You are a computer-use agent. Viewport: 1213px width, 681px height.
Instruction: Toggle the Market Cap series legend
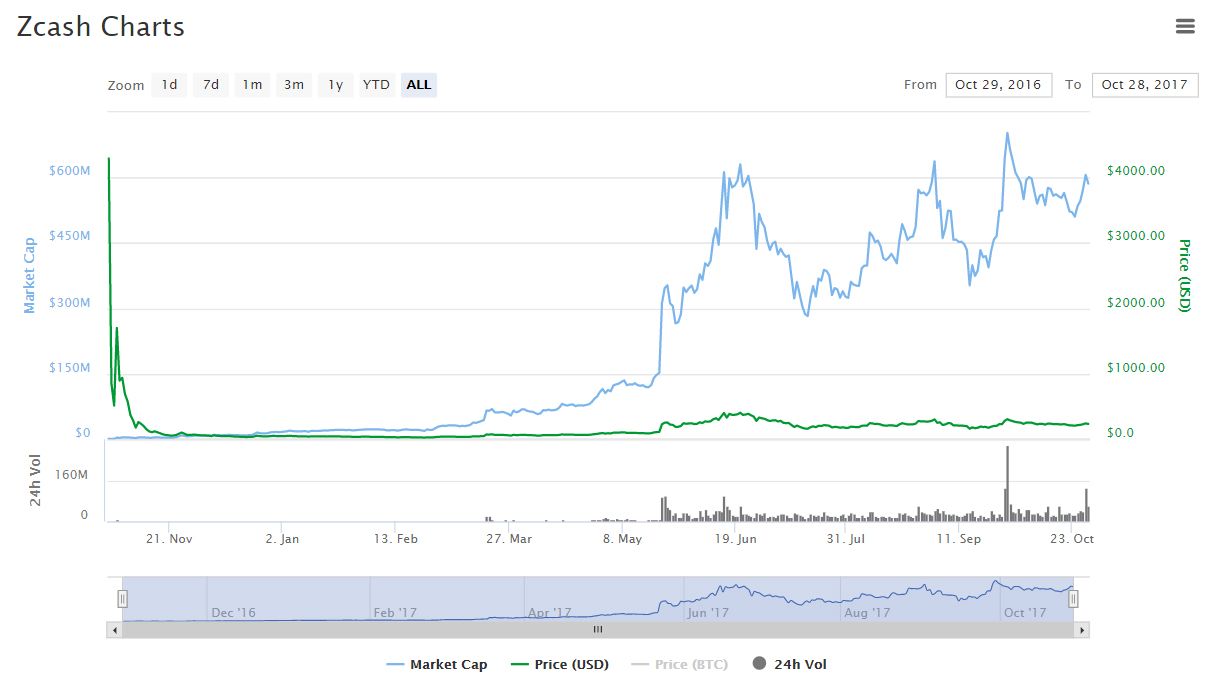[436, 664]
